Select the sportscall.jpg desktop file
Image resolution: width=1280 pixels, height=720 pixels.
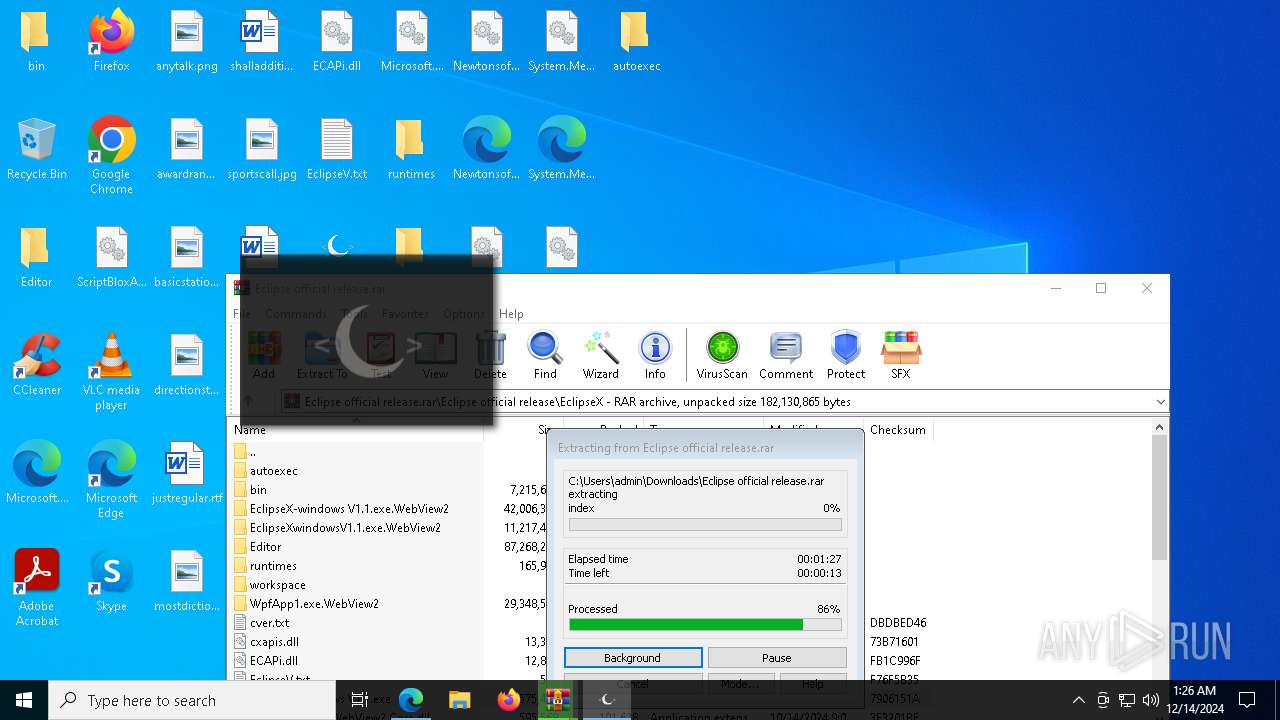tap(262, 149)
